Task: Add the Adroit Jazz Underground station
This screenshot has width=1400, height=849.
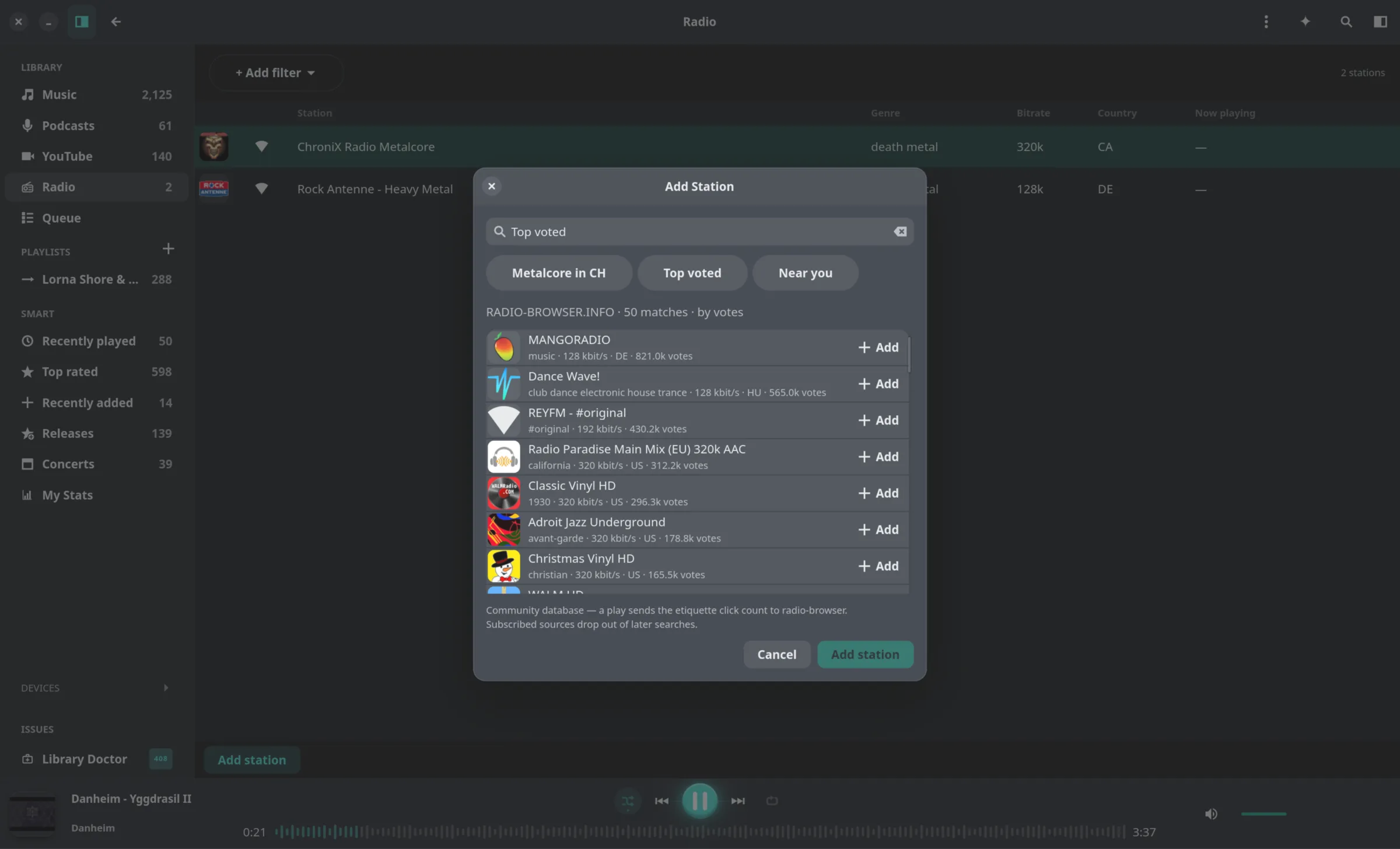Action: pos(878,529)
